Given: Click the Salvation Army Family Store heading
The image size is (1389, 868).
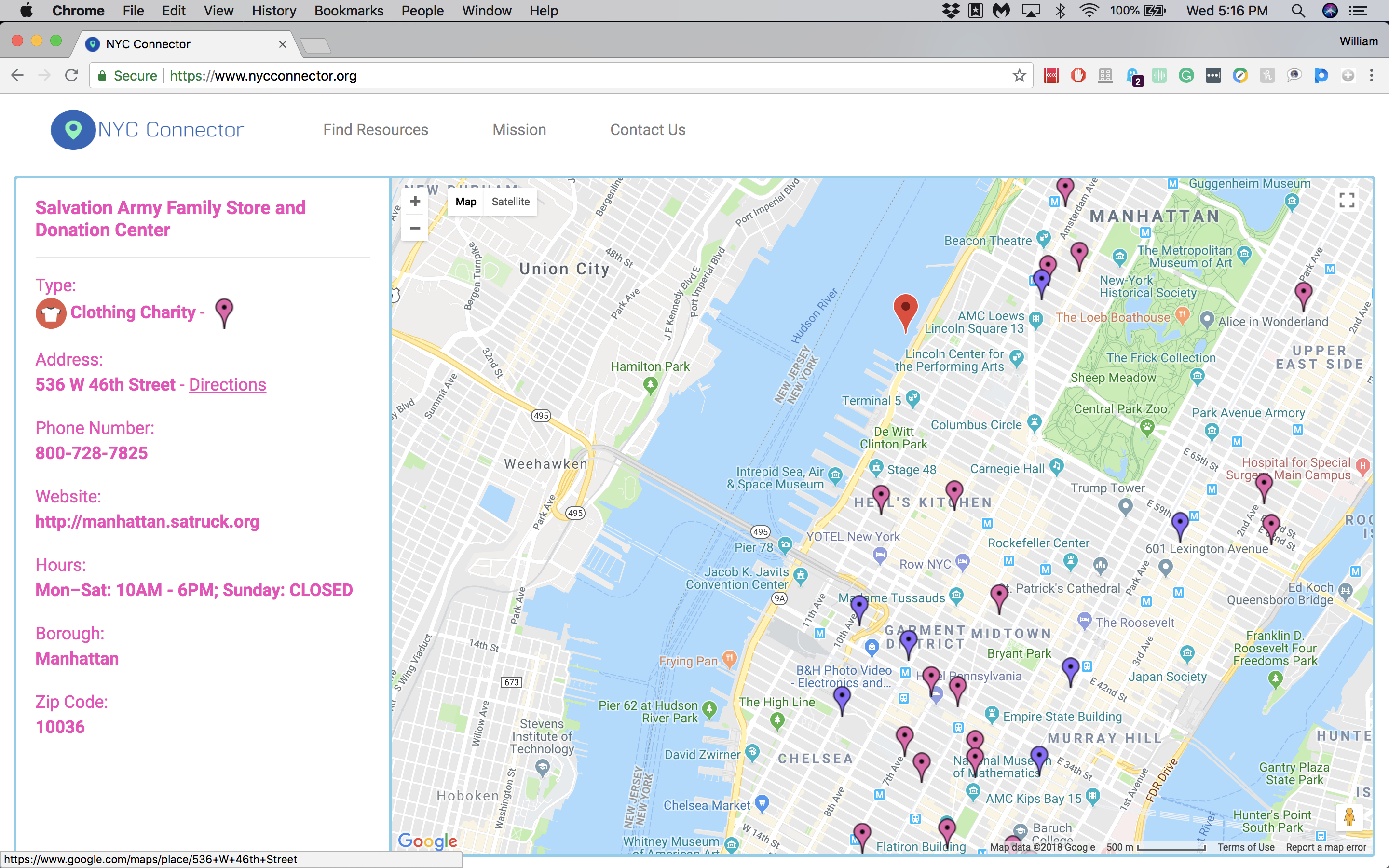Looking at the screenshot, I should [x=170, y=219].
